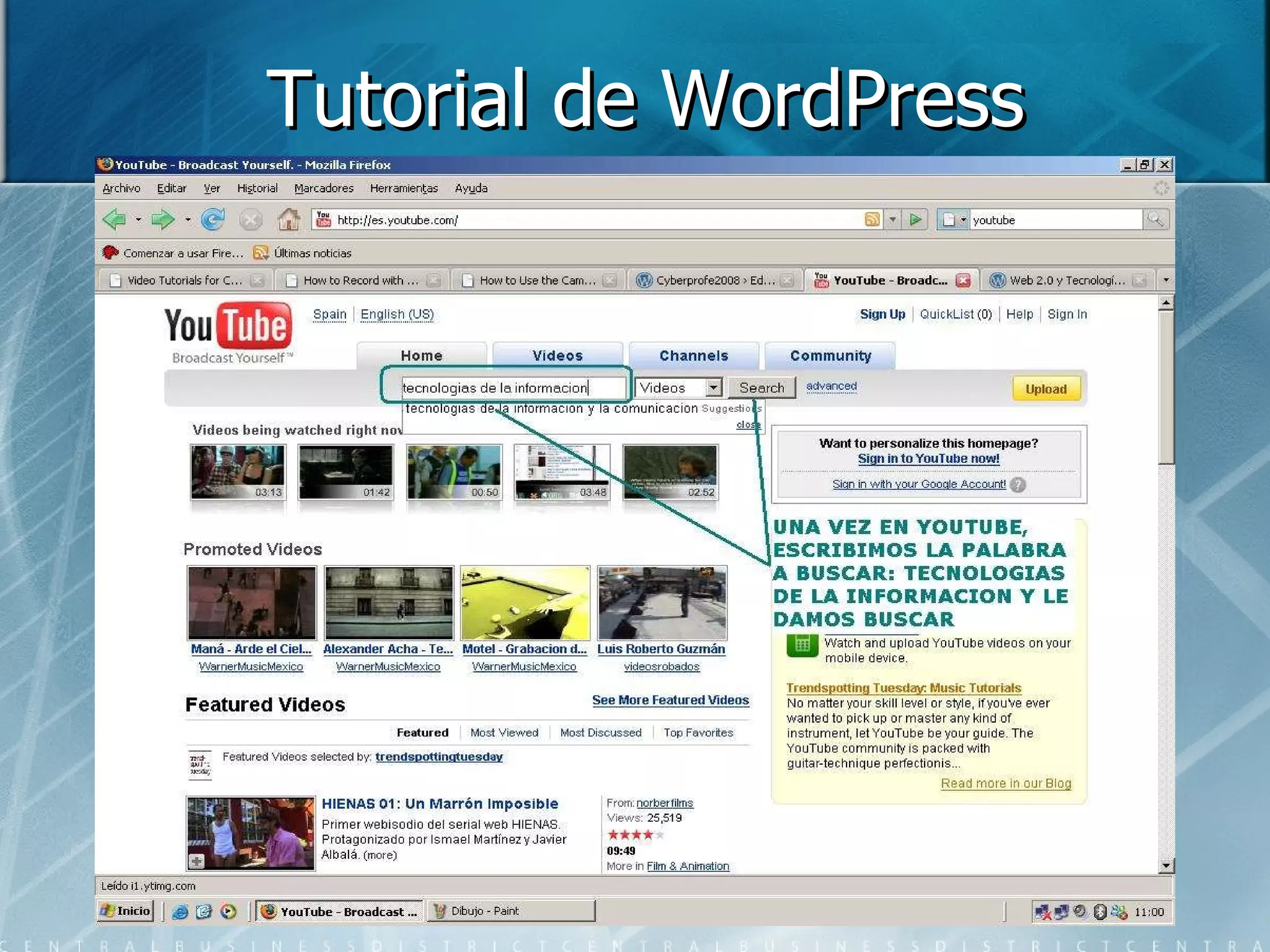
Task: Click the Internet Explorer quick launch icon
Action: [180, 912]
